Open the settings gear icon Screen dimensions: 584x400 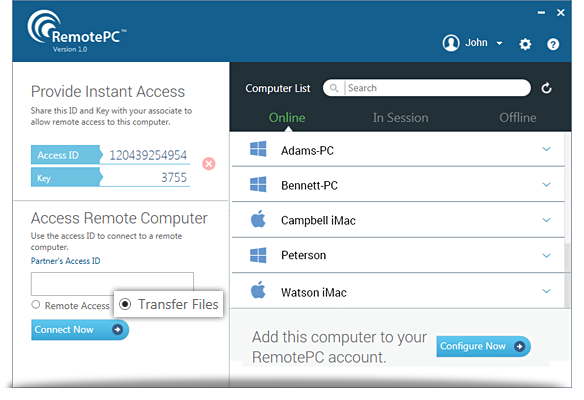click(525, 44)
